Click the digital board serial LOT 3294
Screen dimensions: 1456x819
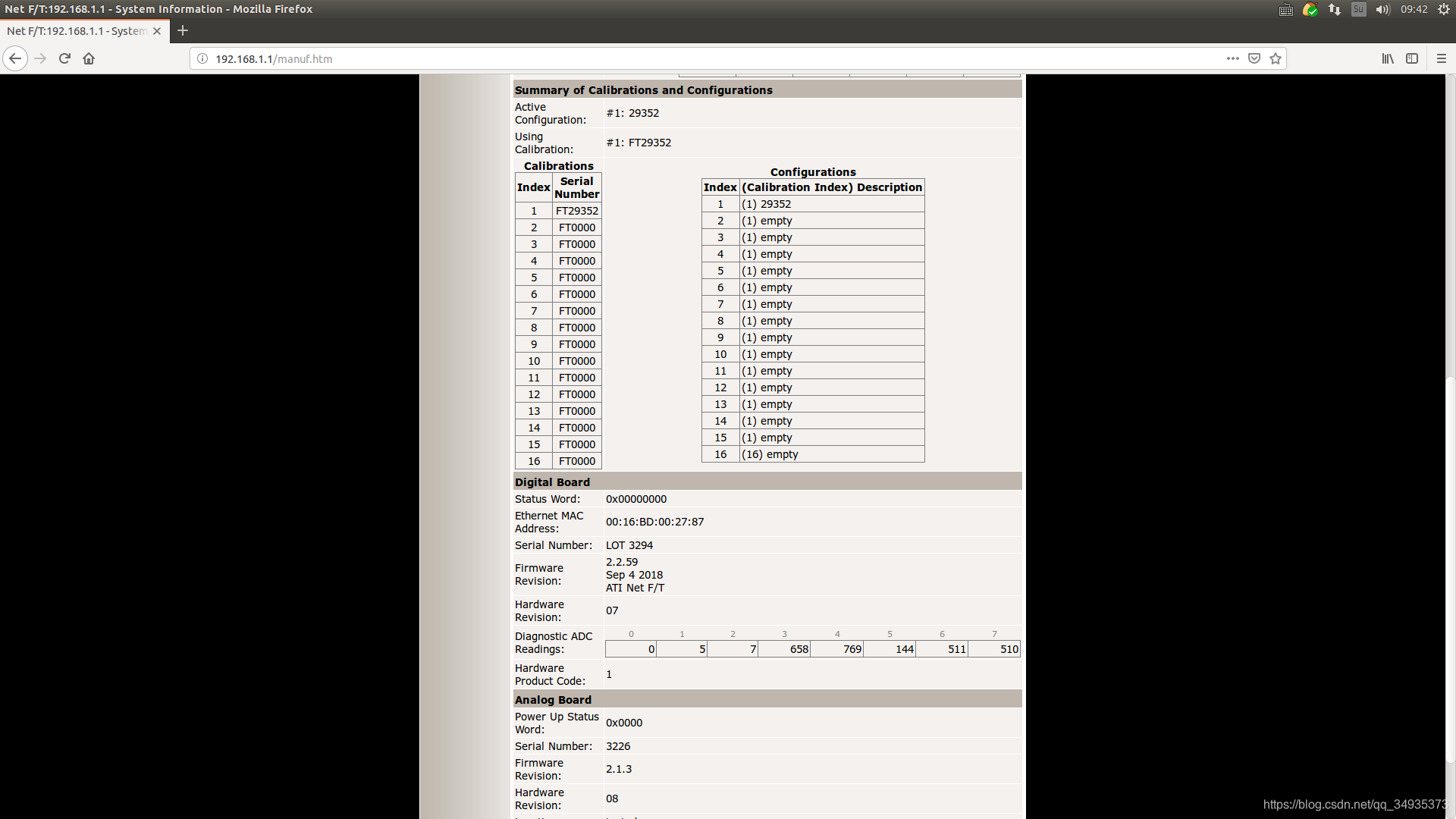click(629, 545)
